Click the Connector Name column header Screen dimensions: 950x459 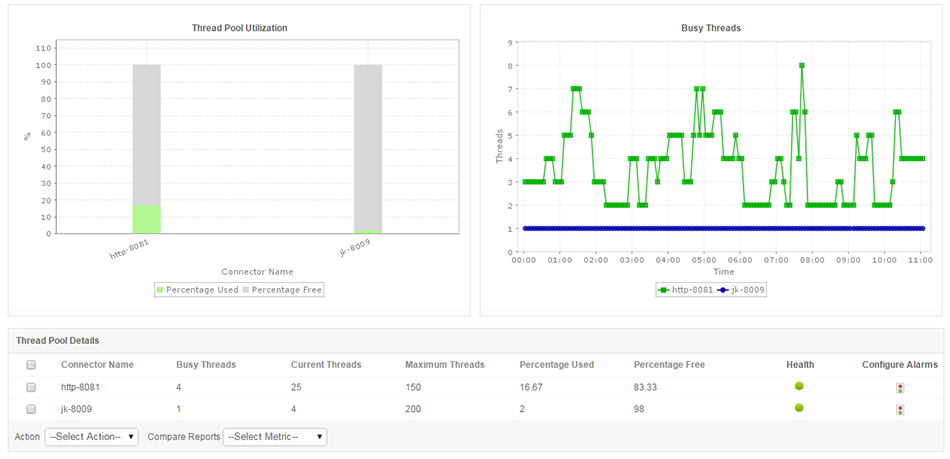pos(97,365)
